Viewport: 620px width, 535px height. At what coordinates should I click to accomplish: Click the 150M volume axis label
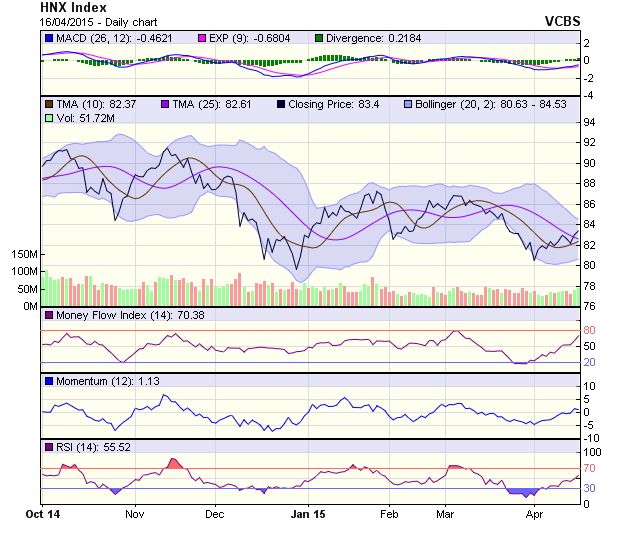25,255
